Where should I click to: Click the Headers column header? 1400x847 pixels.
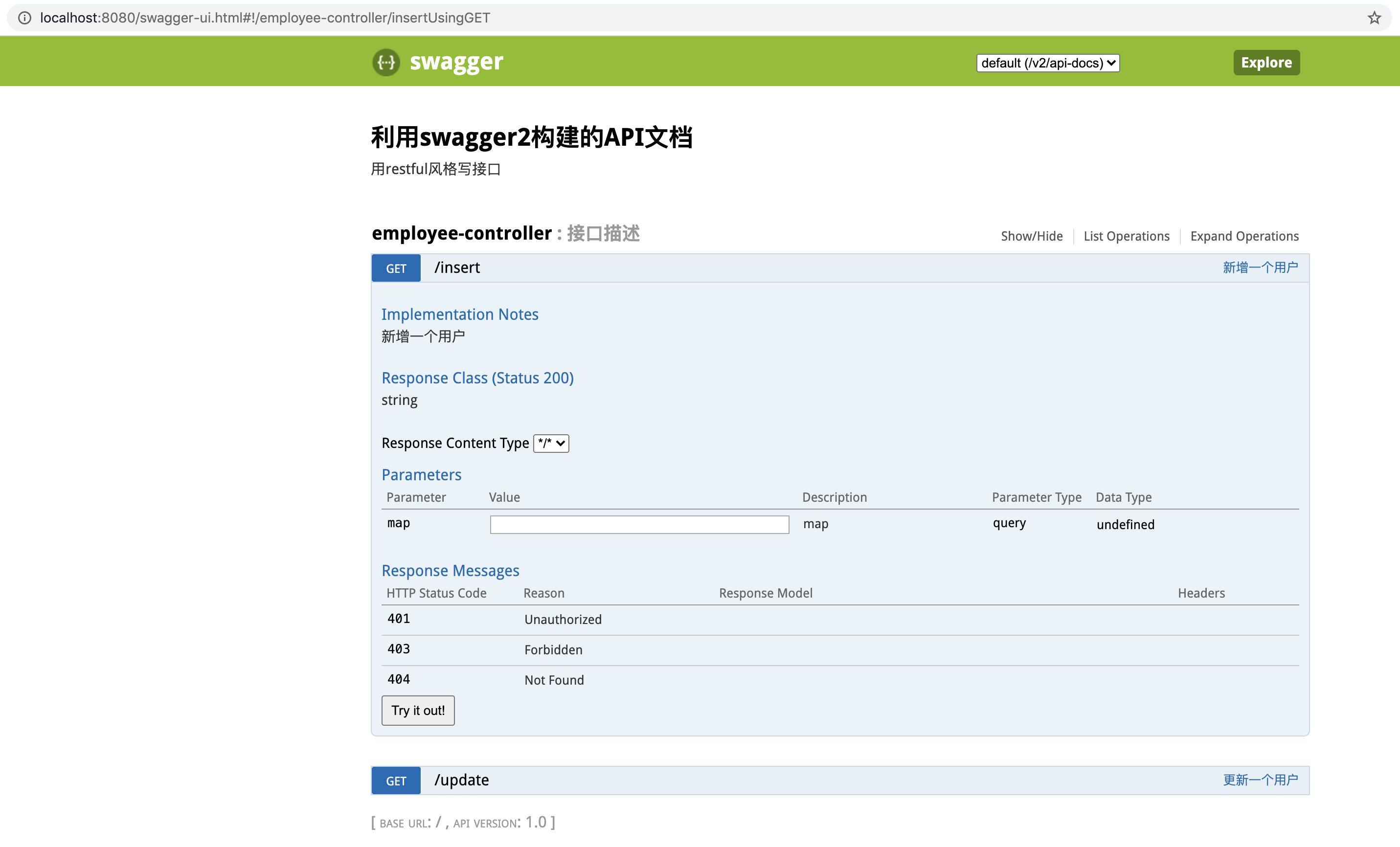[1201, 593]
